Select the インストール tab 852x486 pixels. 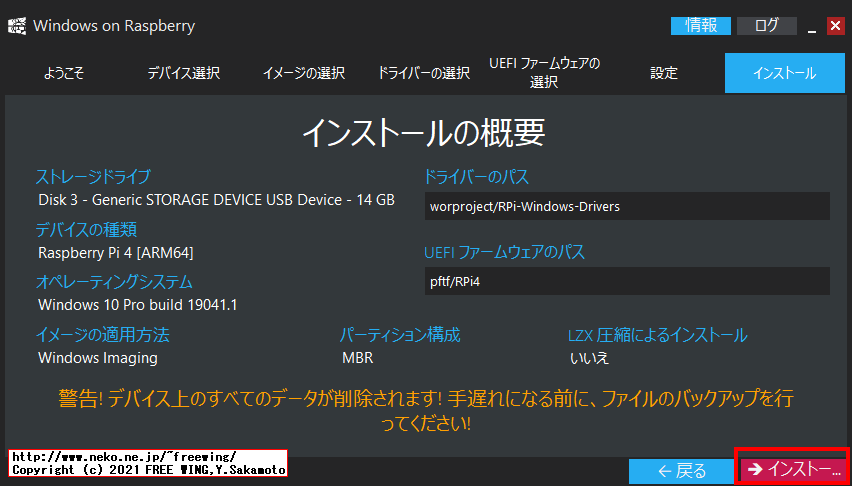[x=785, y=73]
